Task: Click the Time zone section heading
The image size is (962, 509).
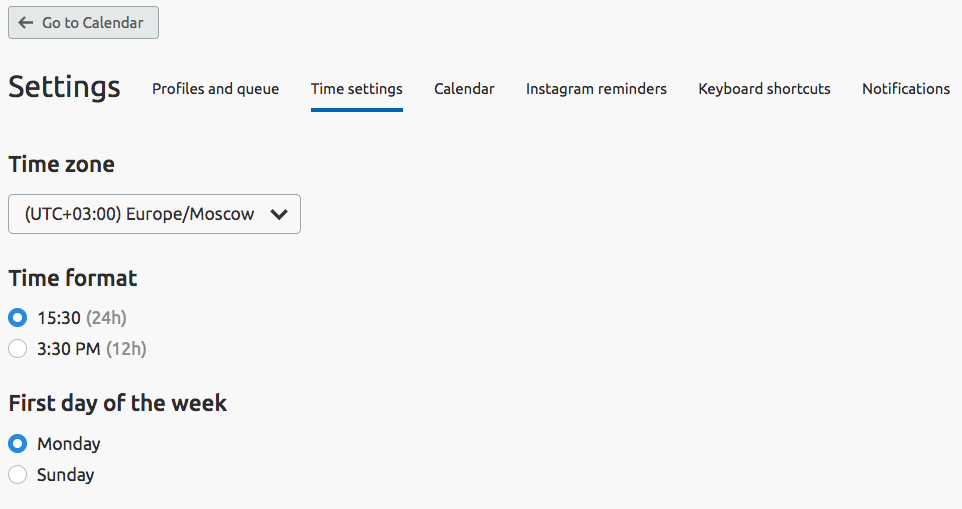Action: (62, 164)
